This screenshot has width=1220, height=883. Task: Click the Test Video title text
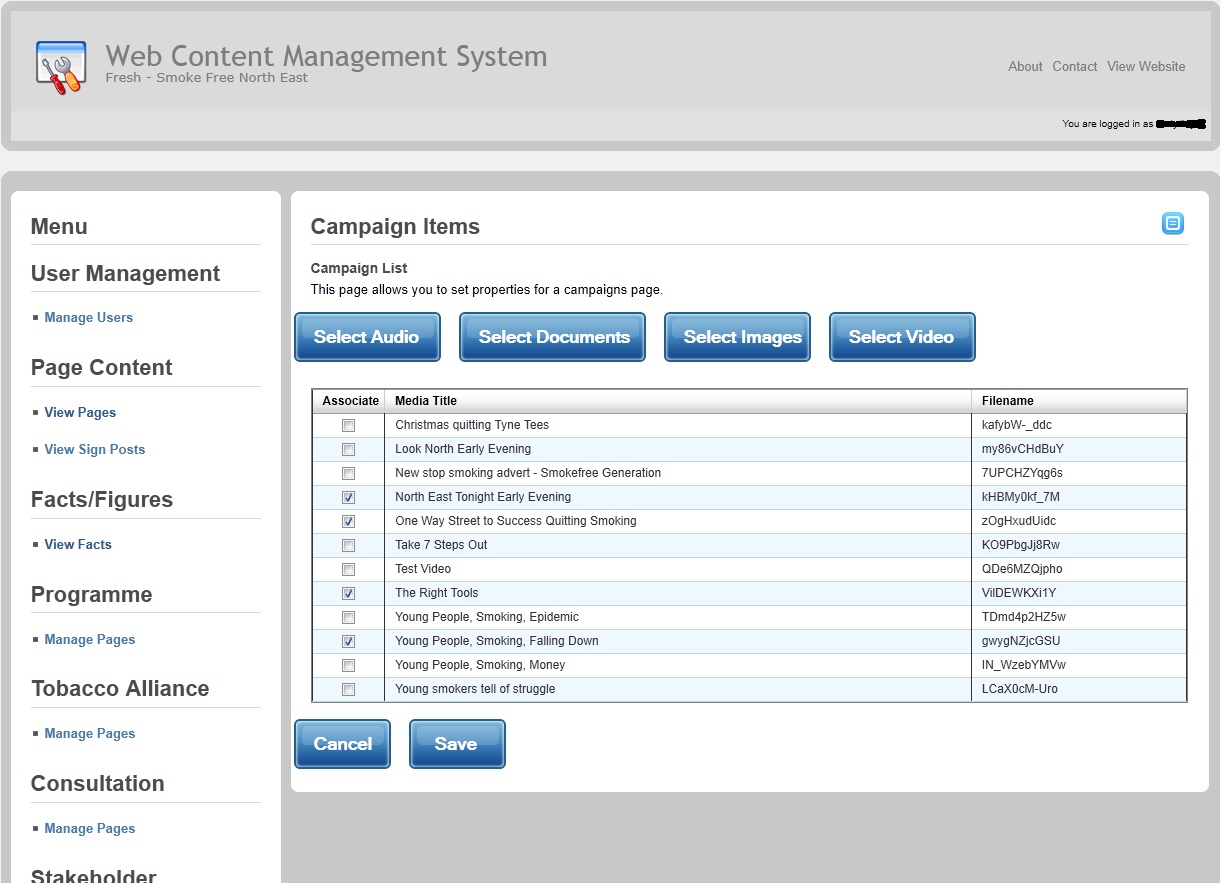423,569
